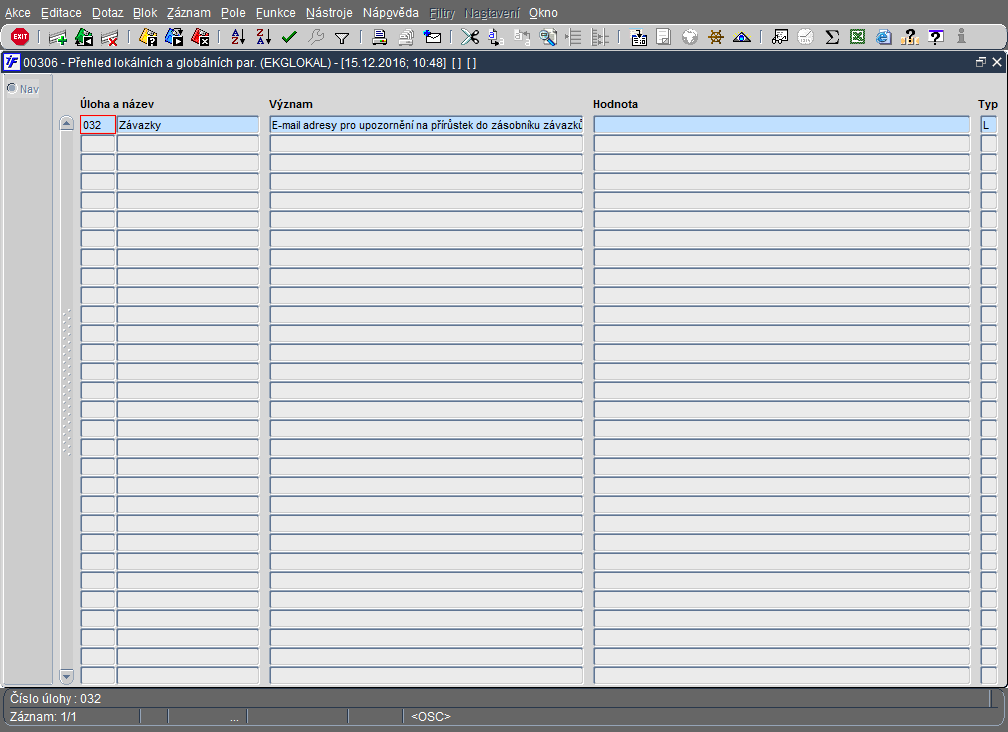Open the Akce menu
Screen dimensions: 1008x732
click(x=17, y=13)
